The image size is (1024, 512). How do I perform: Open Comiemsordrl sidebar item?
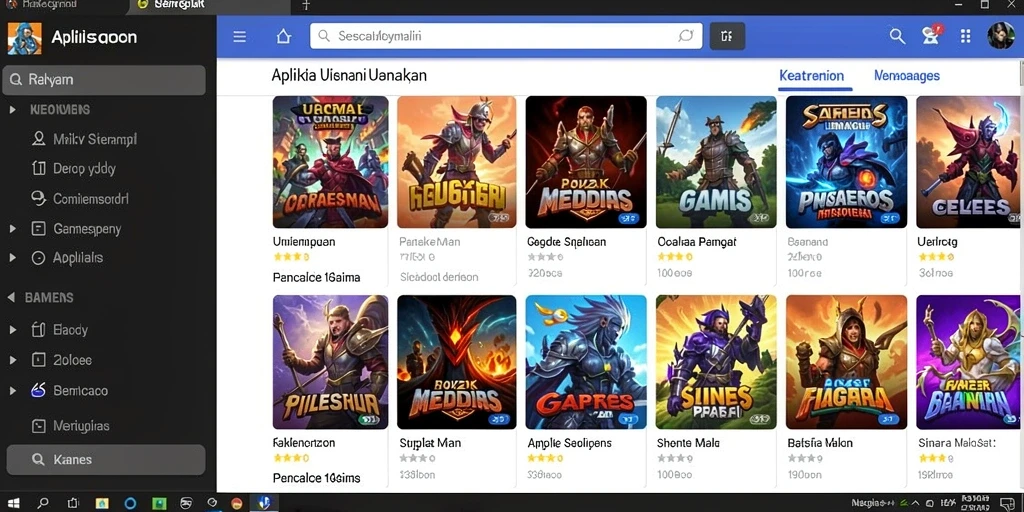tap(80, 199)
